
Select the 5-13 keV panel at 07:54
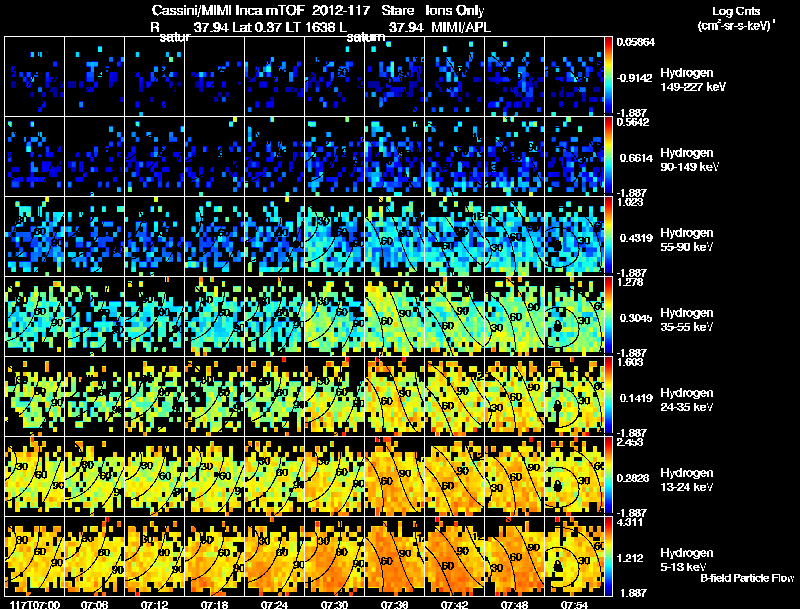574,556
